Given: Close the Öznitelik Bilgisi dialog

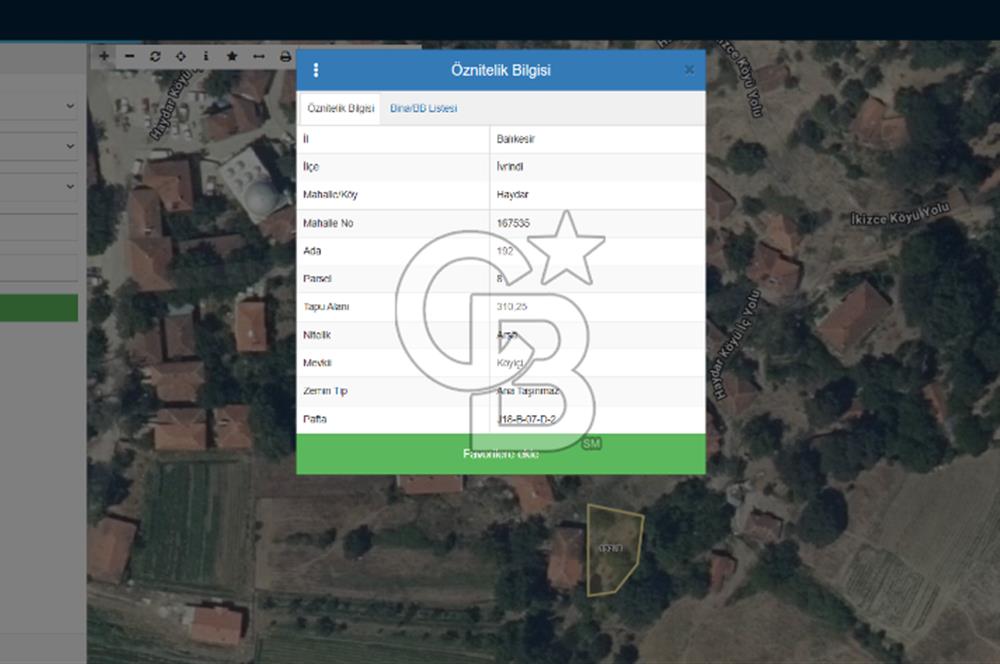Looking at the screenshot, I should (689, 70).
